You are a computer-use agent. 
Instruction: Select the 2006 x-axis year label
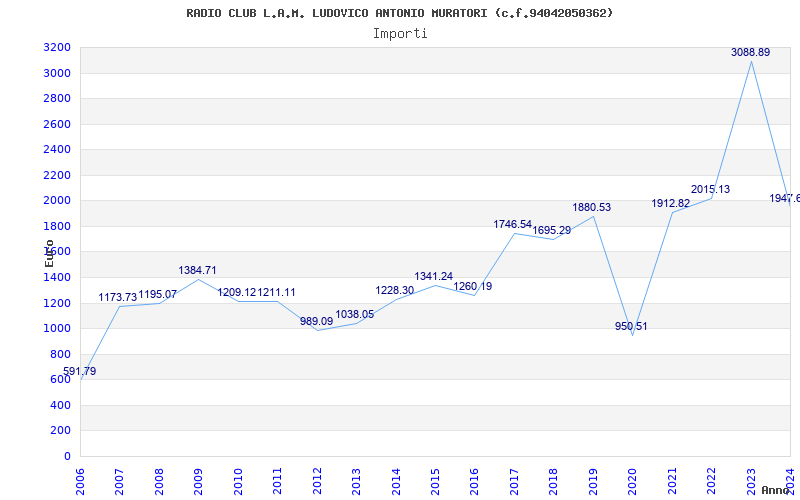coord(80,481)
